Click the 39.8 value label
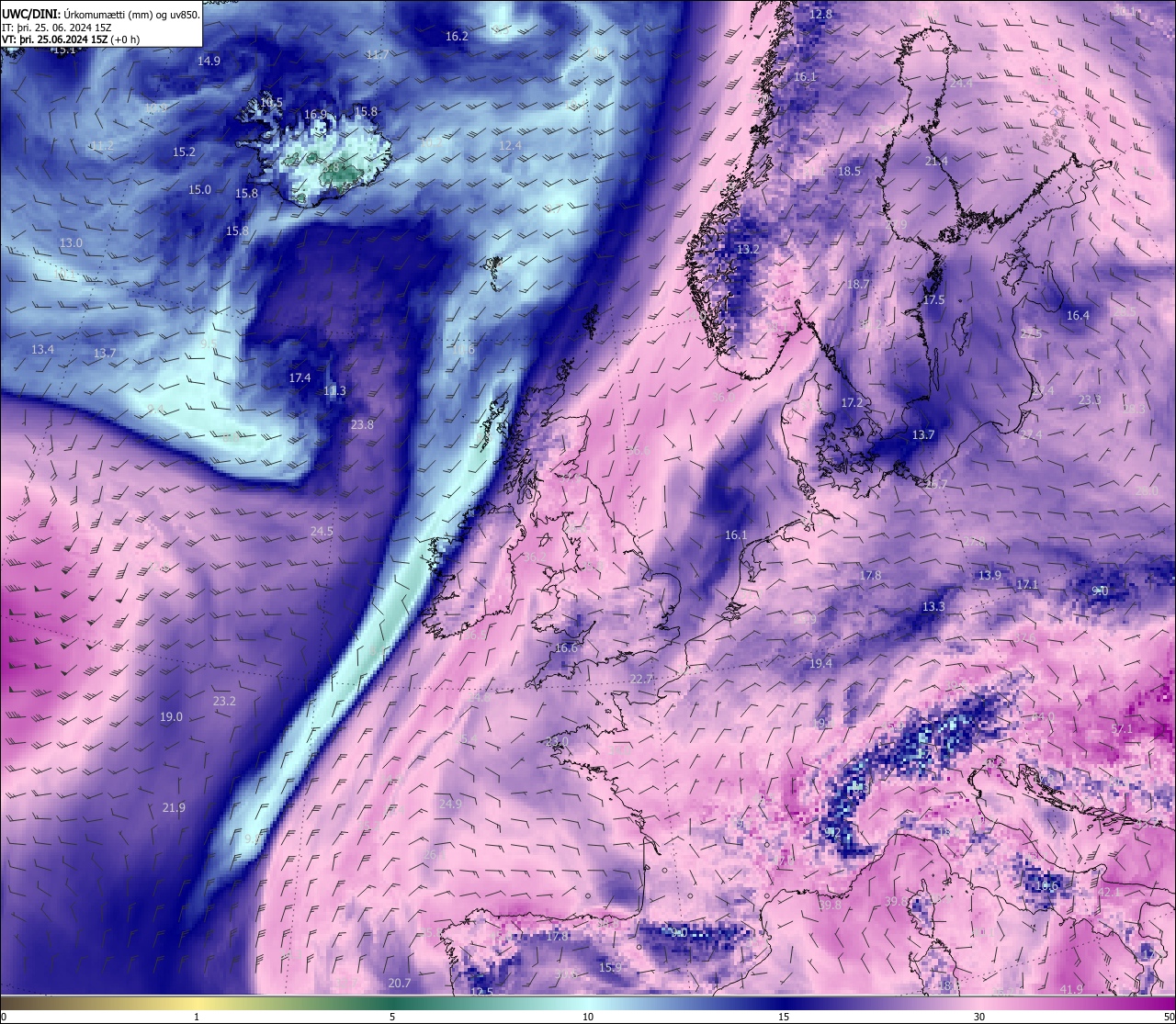 click(830, 906)
